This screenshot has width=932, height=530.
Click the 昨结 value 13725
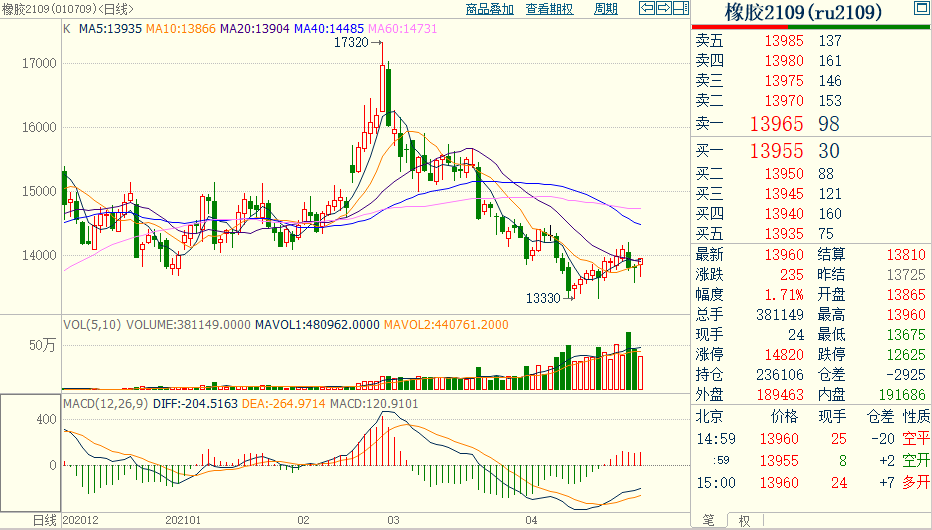(x=906, y=275)
